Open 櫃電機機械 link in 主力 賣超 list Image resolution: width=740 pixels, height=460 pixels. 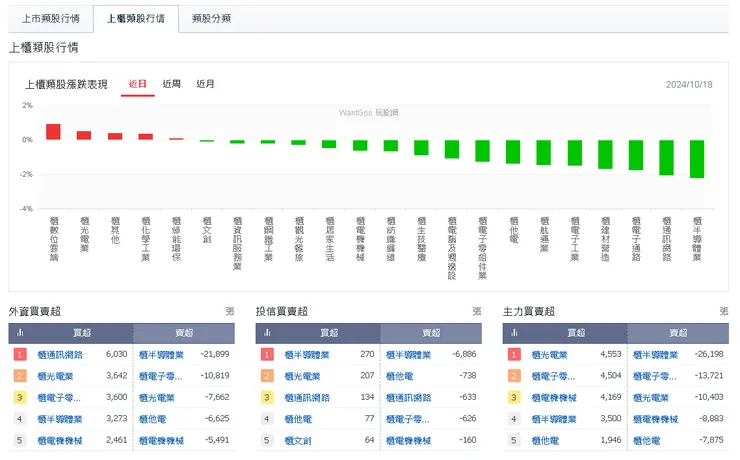(x=656, y=419)
